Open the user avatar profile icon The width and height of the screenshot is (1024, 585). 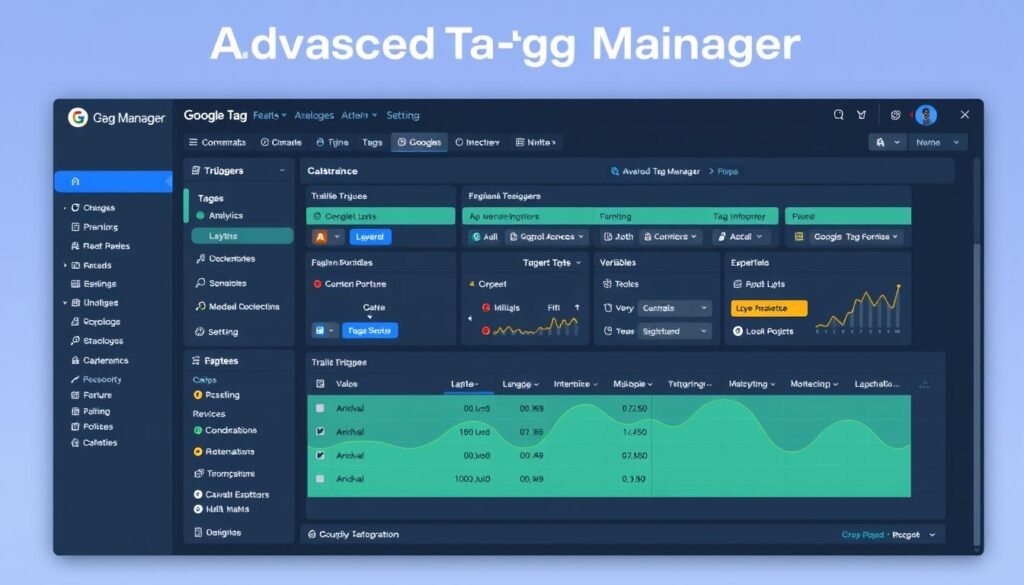[925, 116]
